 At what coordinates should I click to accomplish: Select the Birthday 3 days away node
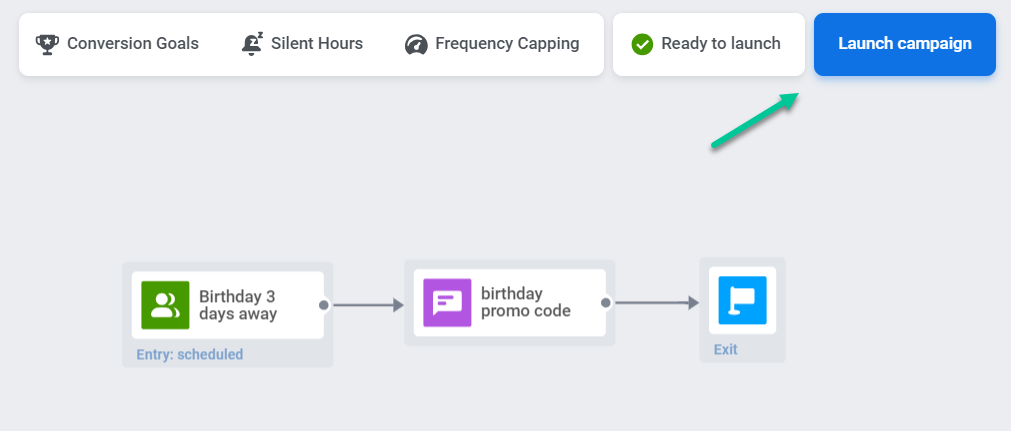point(238,305)
